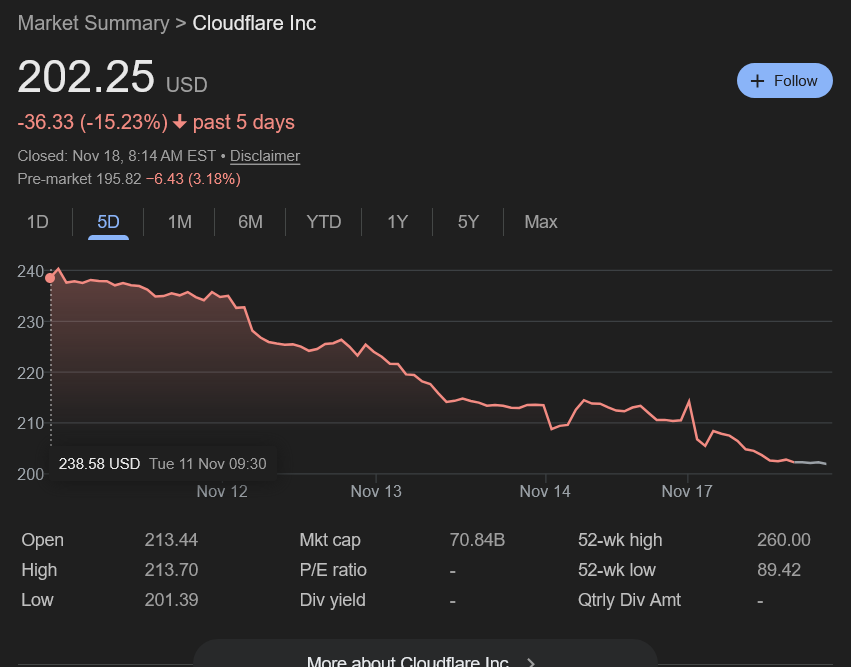The width and height of the screenshot is (851, 667).
Task: Click the Market Summary breadcrumb
Action: click(93, 23)
